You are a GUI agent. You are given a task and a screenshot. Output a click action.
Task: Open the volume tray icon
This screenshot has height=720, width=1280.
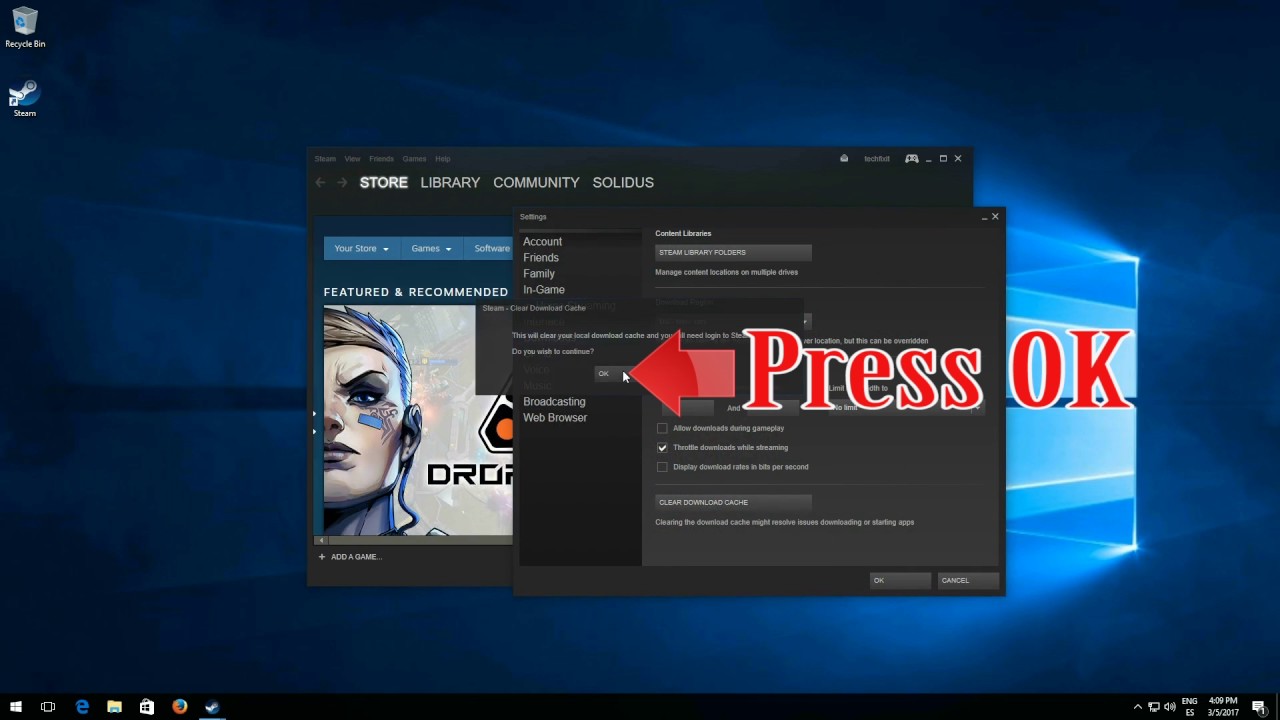click(x=1169, y=707)
